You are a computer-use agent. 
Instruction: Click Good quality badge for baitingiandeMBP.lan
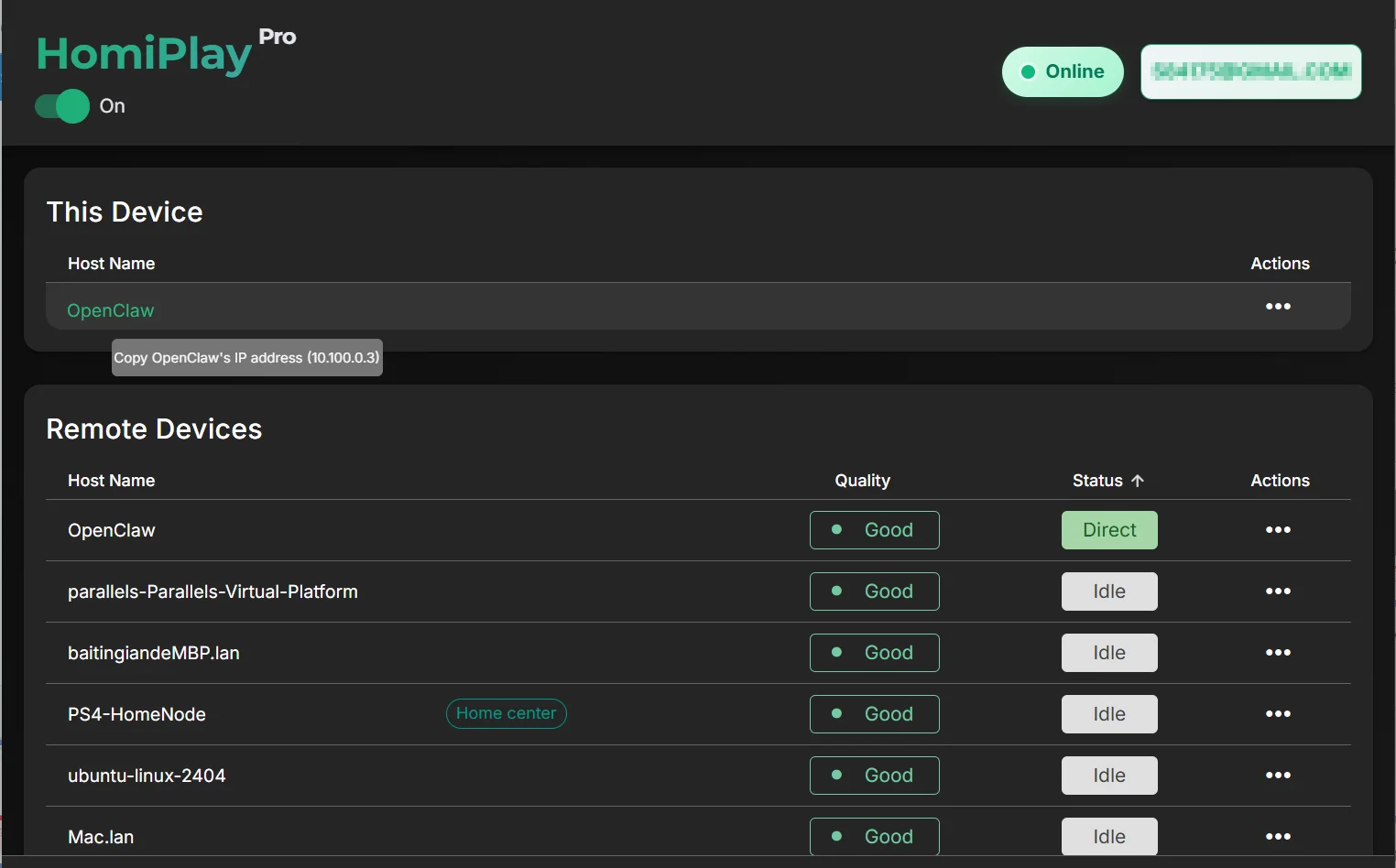(x=875, y=653)
